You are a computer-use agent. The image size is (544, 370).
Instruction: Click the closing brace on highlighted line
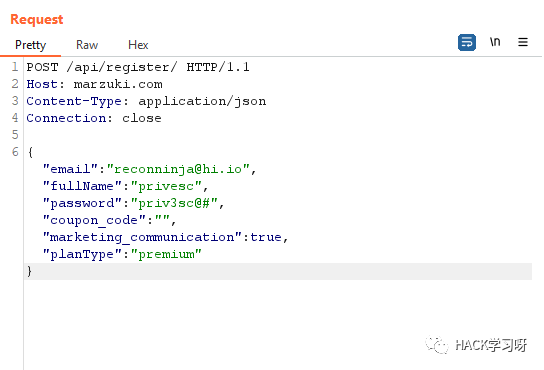tap(29, 271)
